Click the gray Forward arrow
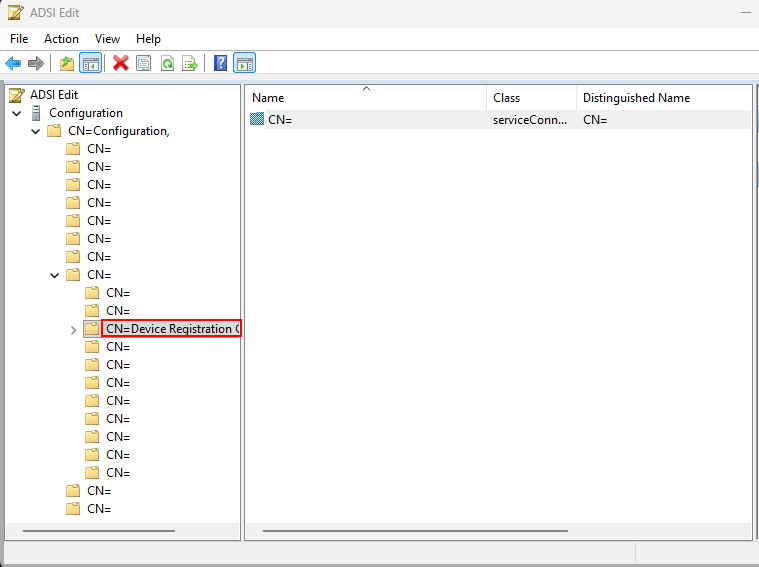 point(36,63)
